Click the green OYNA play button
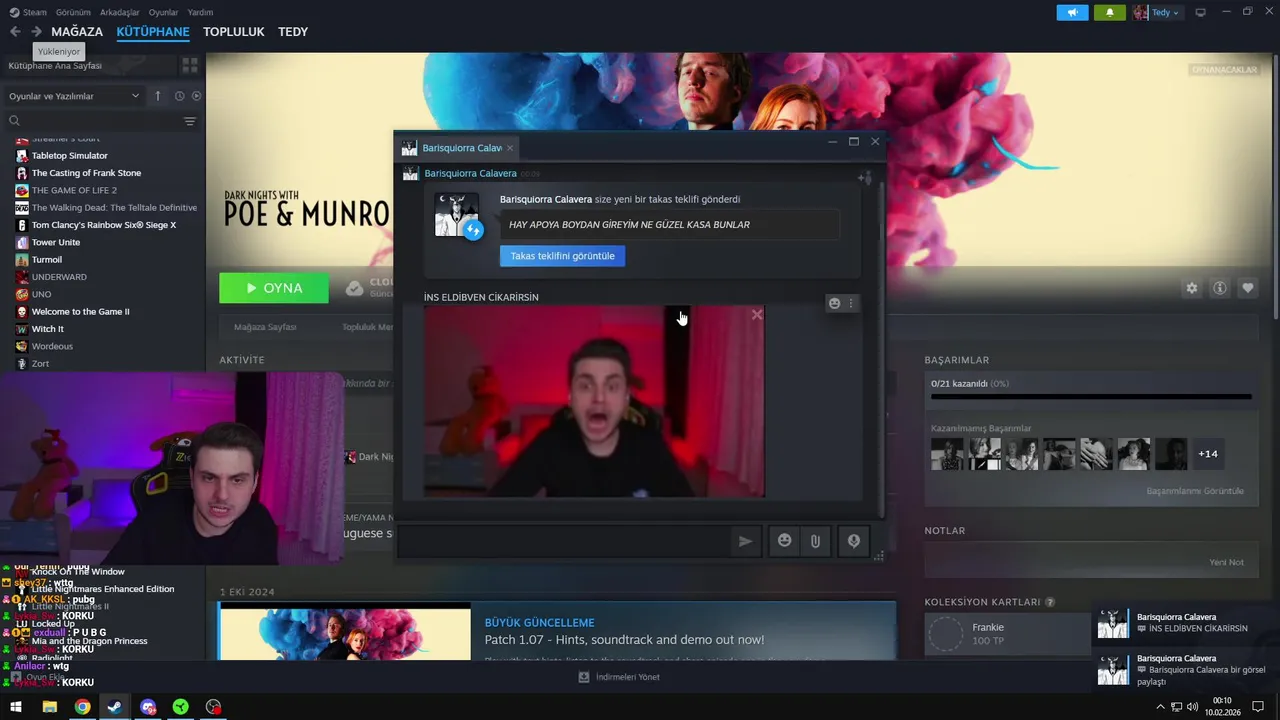The width and height of the screenshot is (1280, 720). pyautogui.click(x=274, y=288)
